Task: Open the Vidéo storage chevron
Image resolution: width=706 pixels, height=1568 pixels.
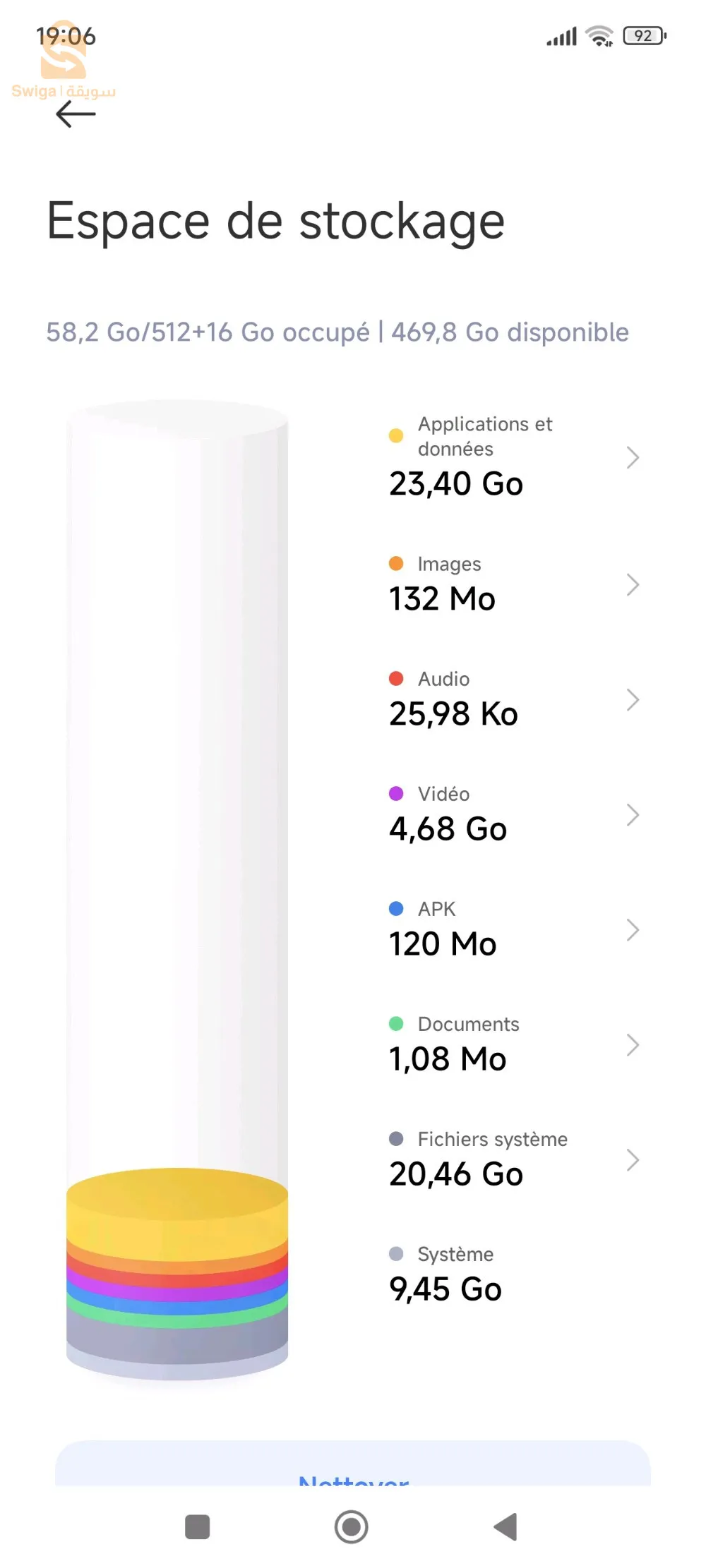Action: pyautogui.click(x=633, y=815)
